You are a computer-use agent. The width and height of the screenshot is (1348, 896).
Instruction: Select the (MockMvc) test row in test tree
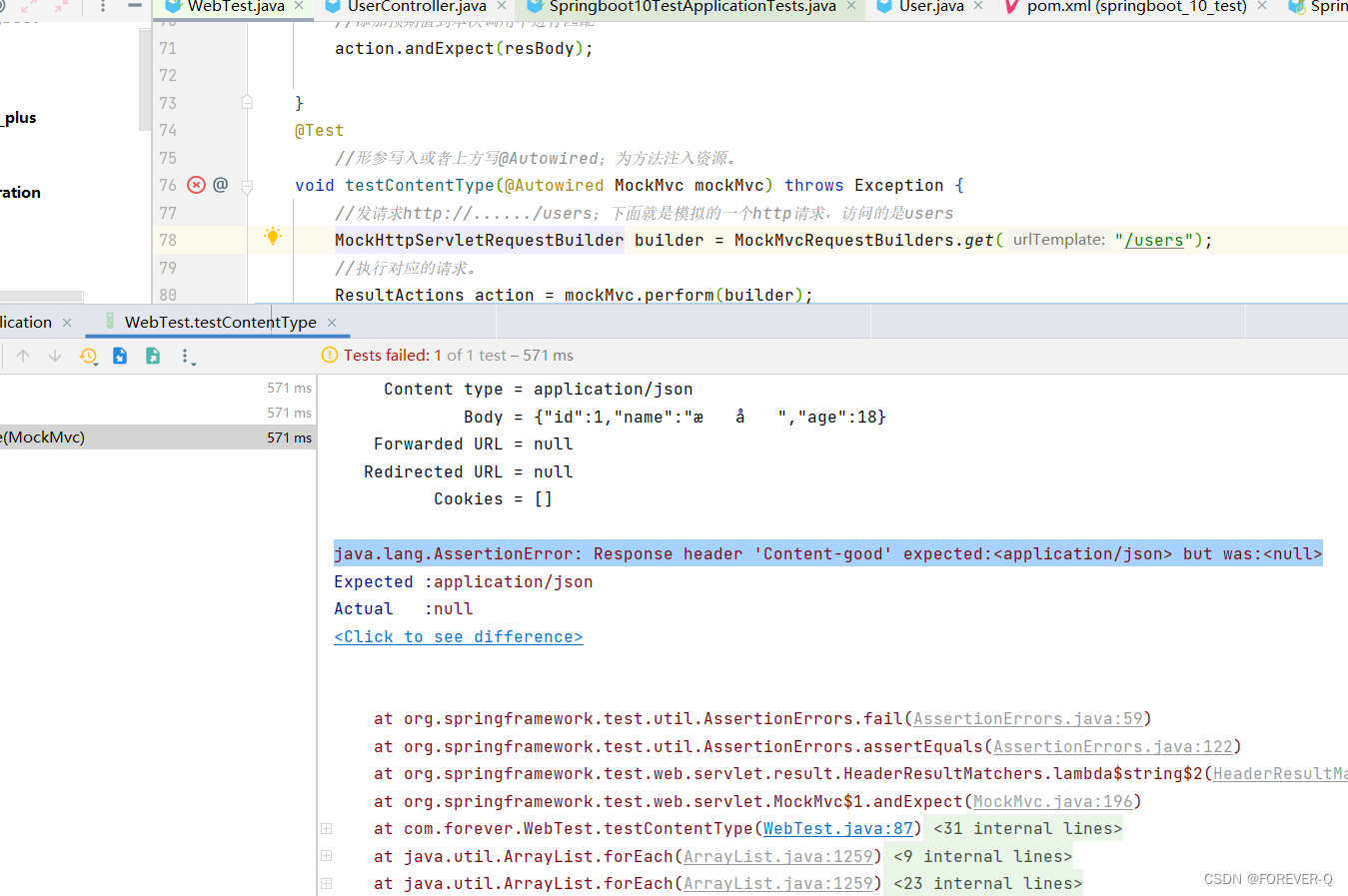pos(158,438)
